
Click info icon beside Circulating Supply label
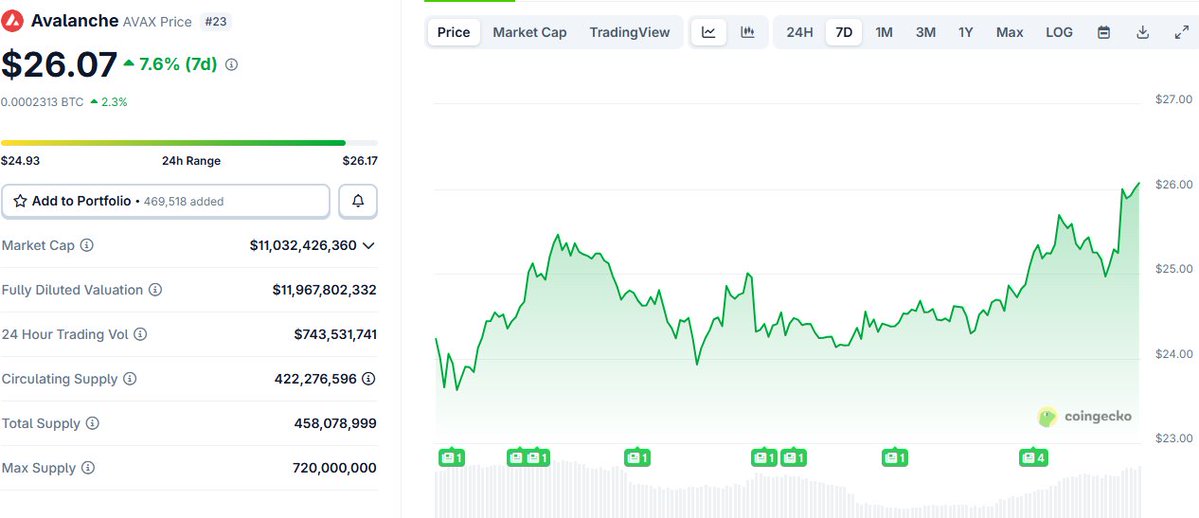(x=130, y=379)
